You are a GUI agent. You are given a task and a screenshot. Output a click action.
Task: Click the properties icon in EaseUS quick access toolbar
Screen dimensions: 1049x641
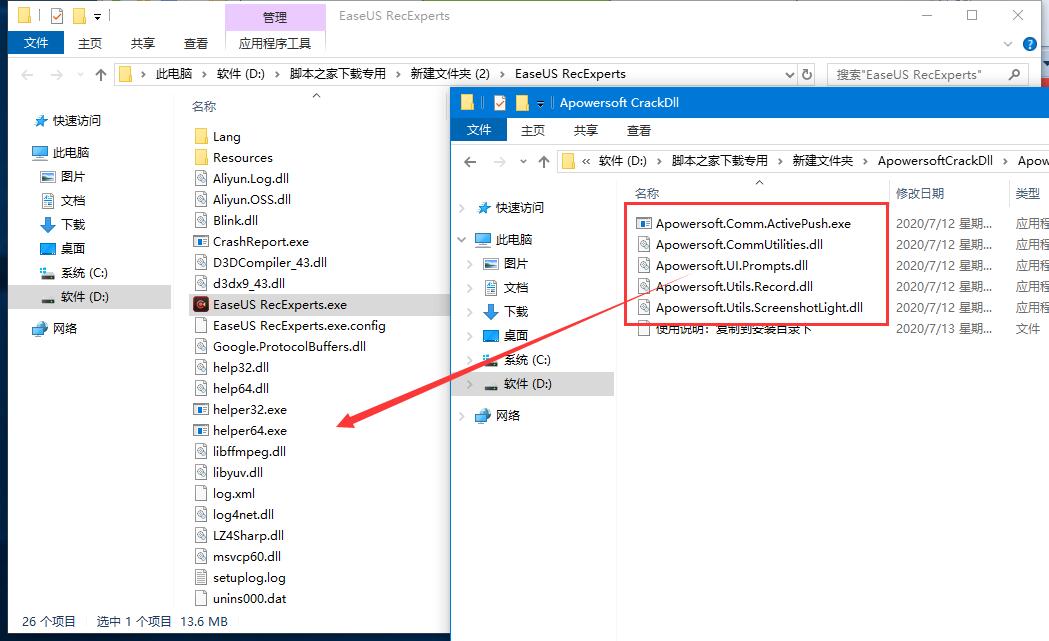pyautogui.click(x=57, y=15)
